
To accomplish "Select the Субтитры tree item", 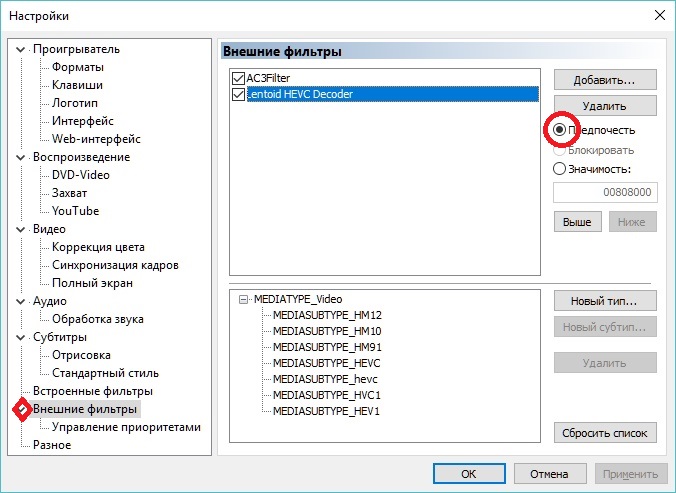I will coord(60,337).
